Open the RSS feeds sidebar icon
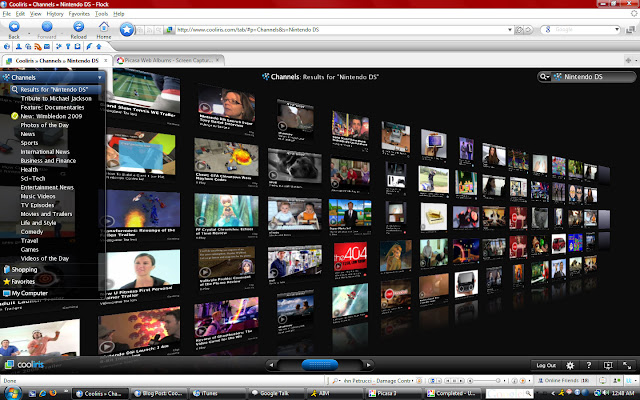 38,47
